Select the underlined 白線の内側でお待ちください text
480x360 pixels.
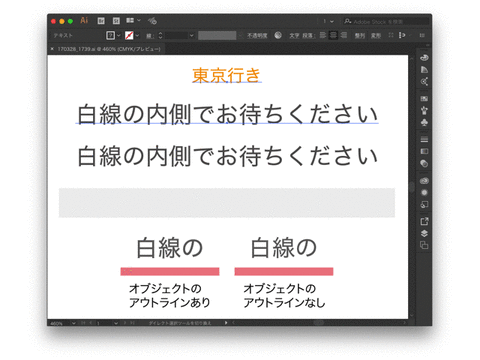pos(227,114)
